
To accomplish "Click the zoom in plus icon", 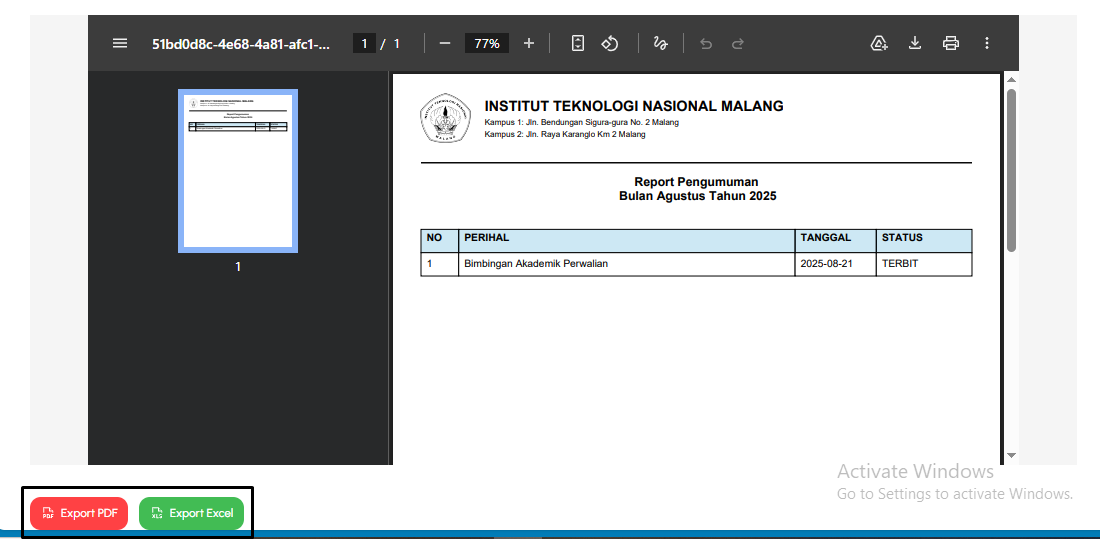I will click(x=529, y=44).
